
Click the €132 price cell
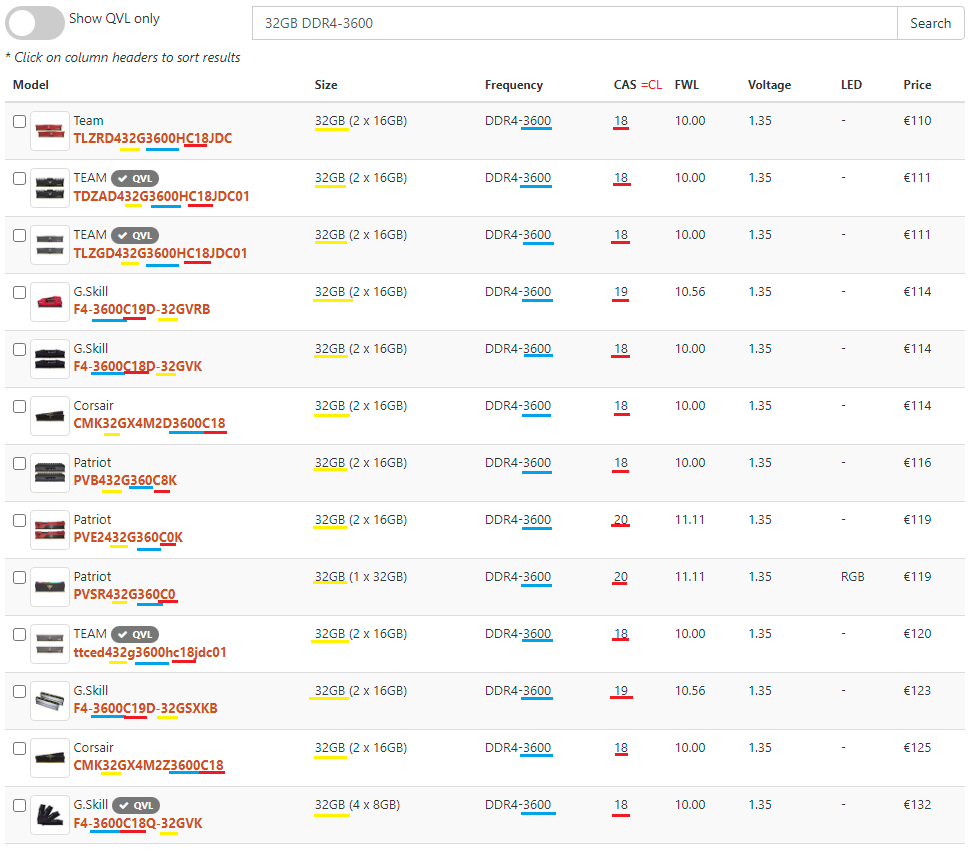click(917, 805)
